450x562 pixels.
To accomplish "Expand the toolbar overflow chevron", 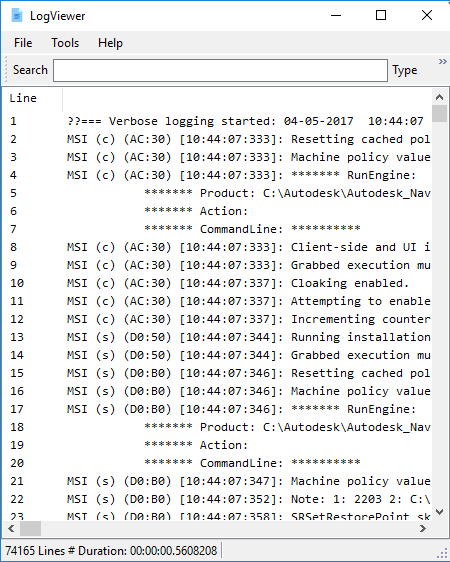I will tap(443, 62).
